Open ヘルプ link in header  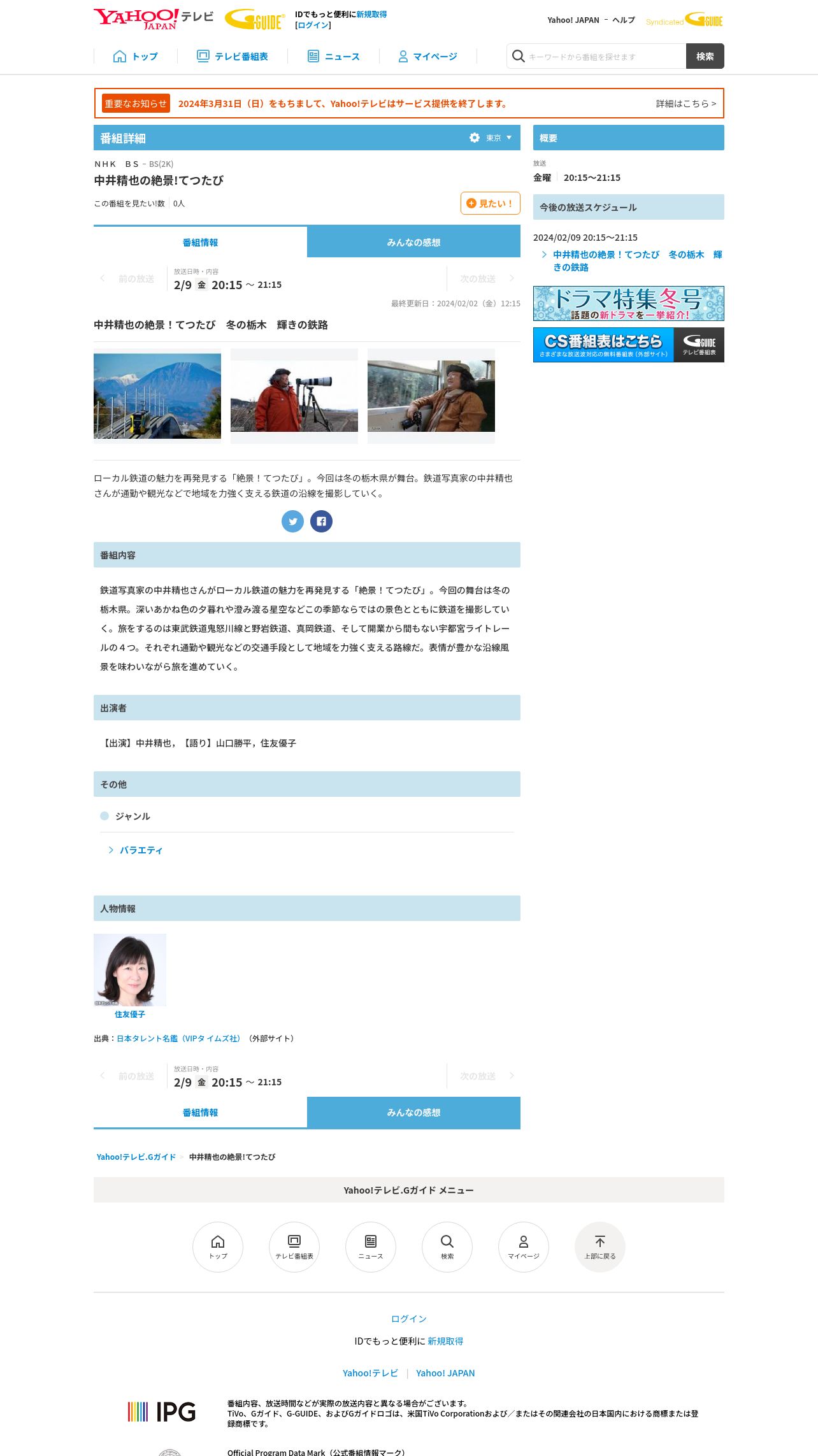point(624,20)
